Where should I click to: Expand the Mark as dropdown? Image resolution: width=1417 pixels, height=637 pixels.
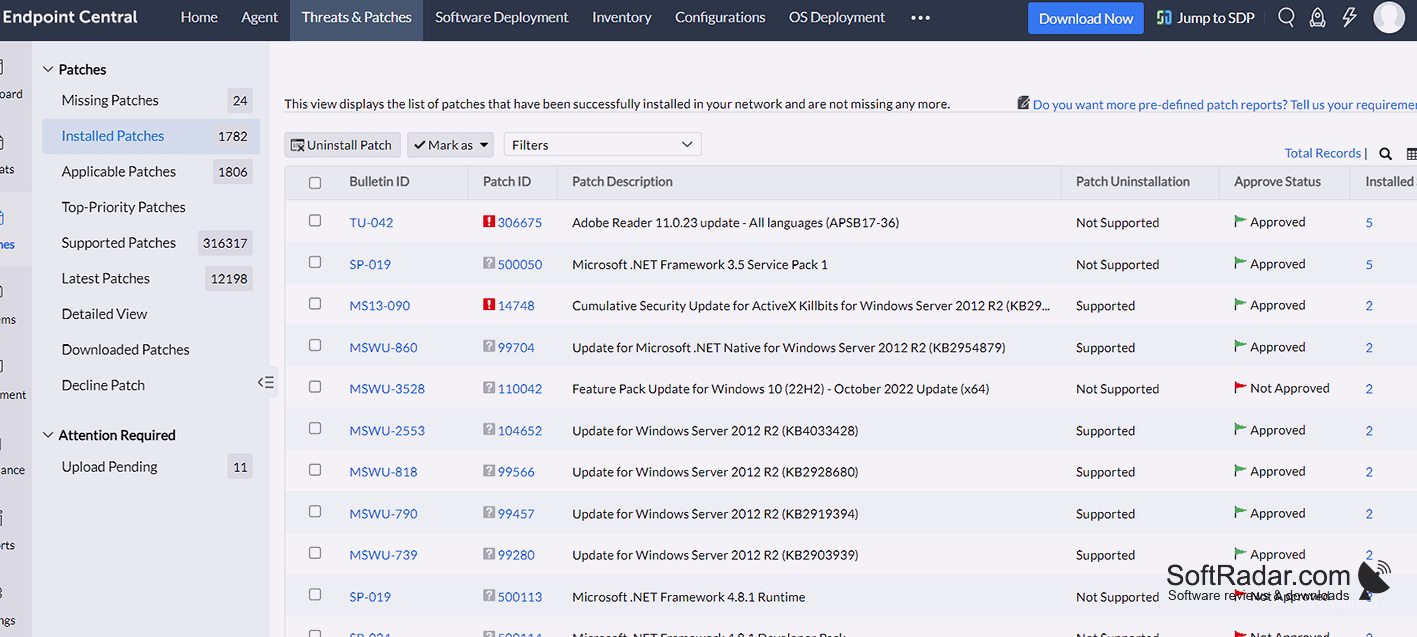tap(450, 145)
